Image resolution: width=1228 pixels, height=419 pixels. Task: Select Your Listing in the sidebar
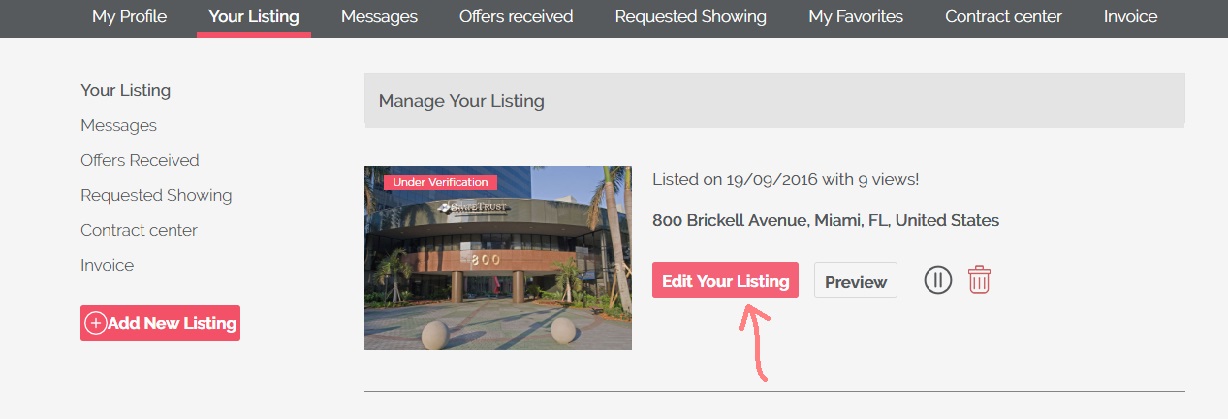coord(126,90)
